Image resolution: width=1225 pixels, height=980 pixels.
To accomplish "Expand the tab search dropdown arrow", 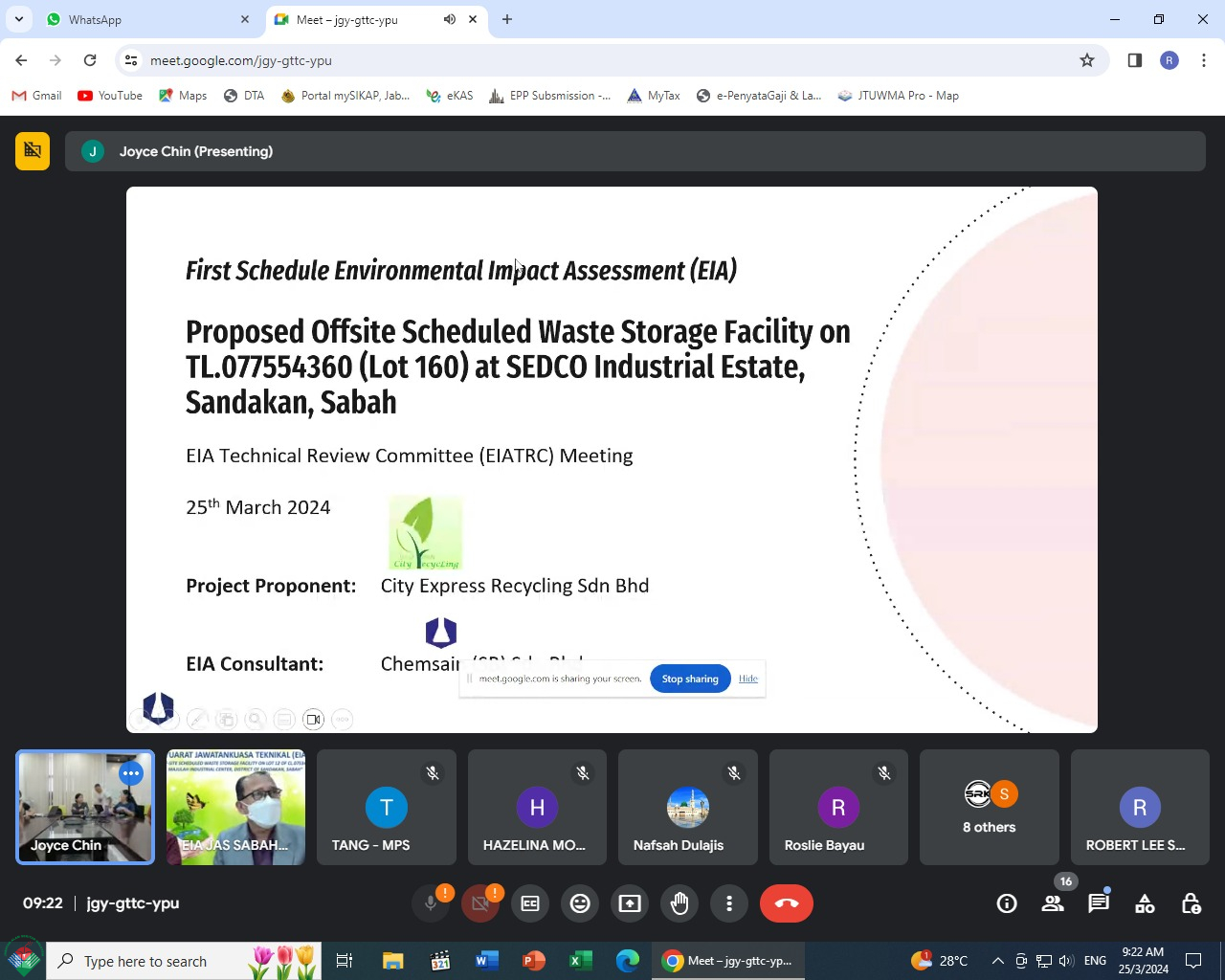I will (x=19, y=19).
